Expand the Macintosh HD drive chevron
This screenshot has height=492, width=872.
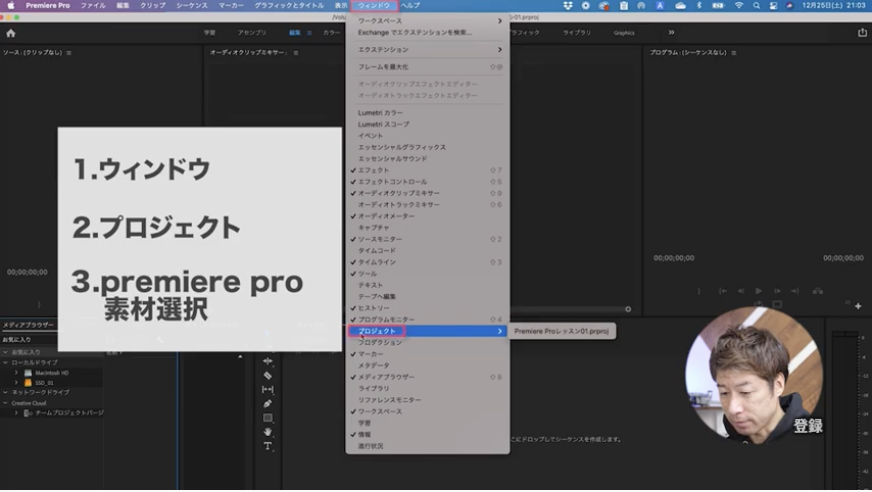coord(16,372)
